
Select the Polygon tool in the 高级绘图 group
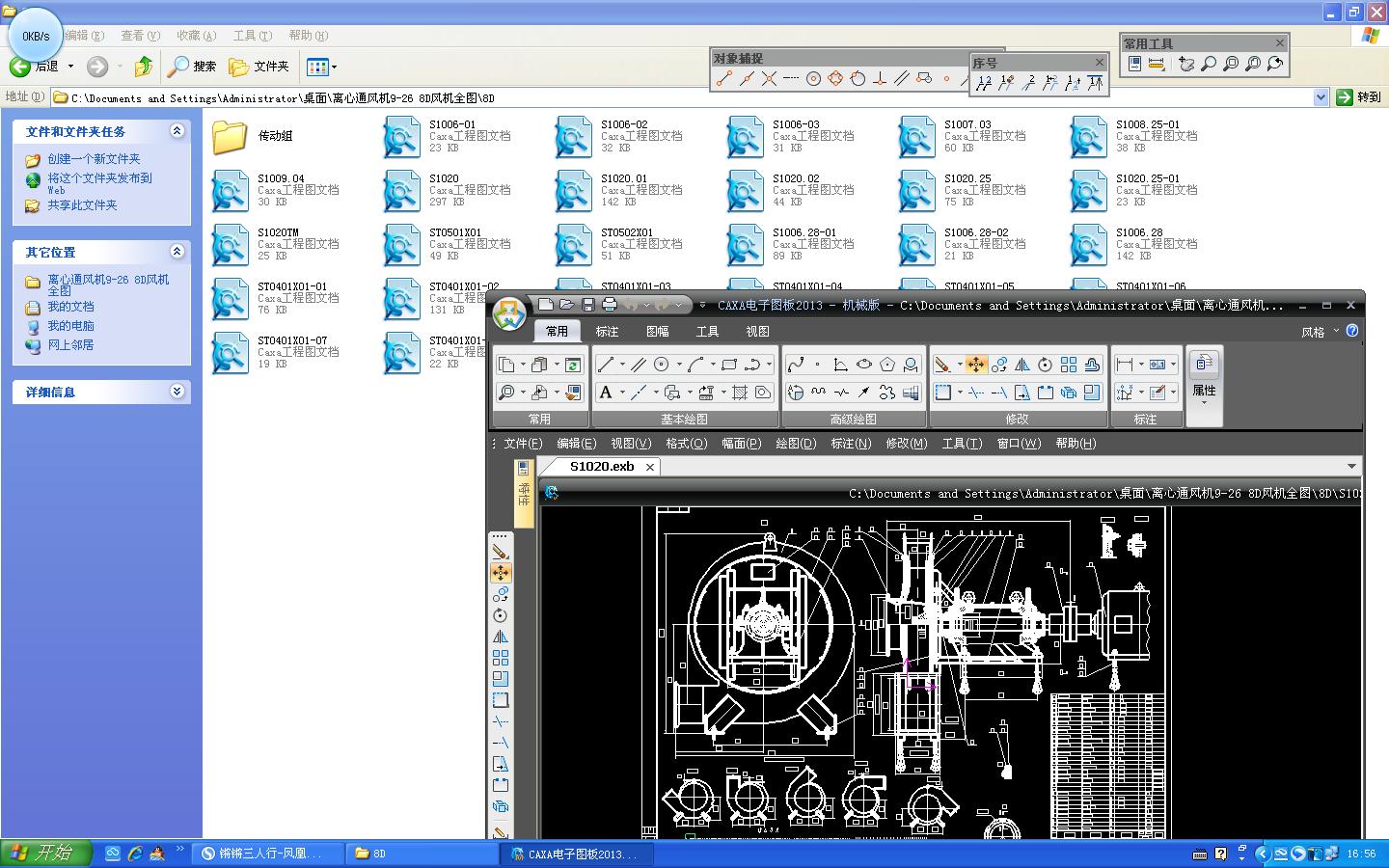886,365
